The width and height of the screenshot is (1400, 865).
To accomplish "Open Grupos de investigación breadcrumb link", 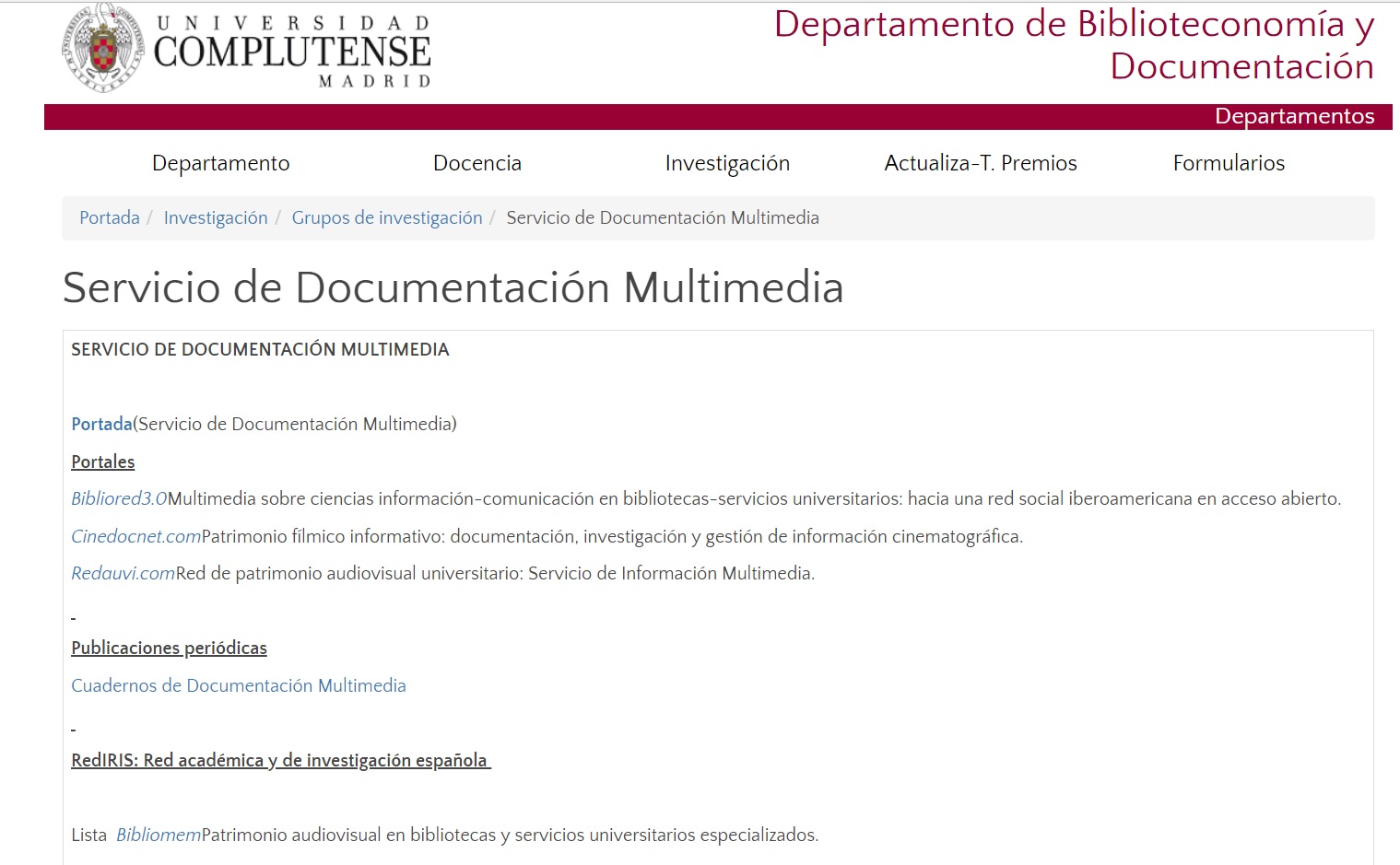I will tap(387, 217).
